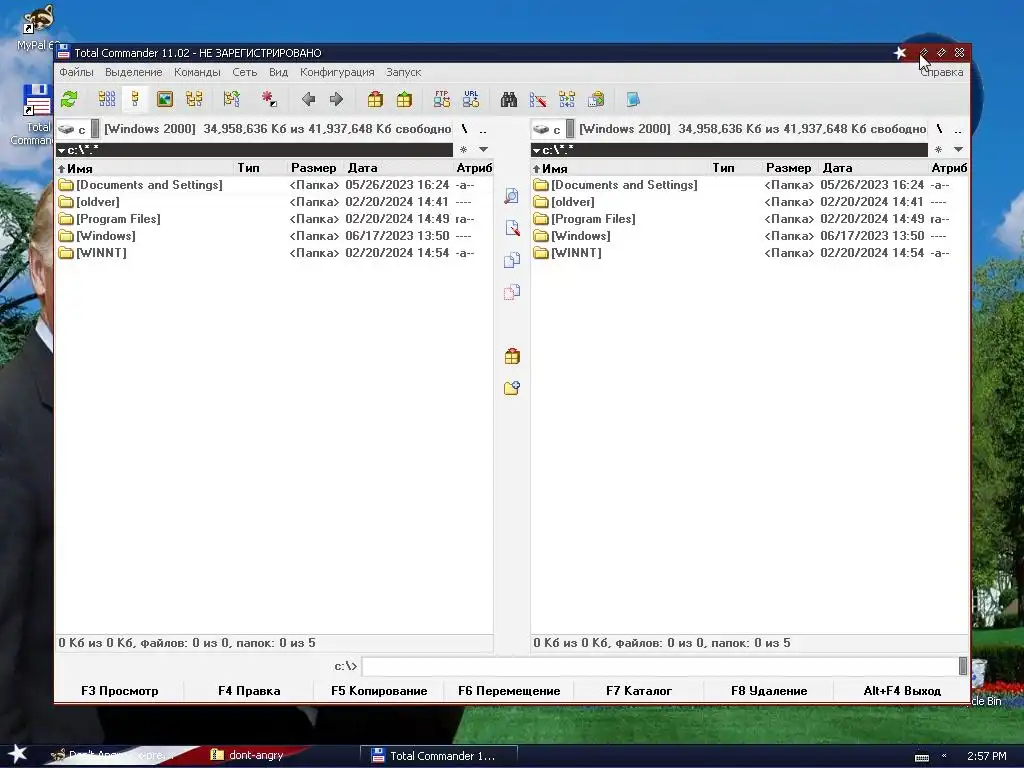Go to root in left panel
1024x768 pixels.
(x=464, y=129)
